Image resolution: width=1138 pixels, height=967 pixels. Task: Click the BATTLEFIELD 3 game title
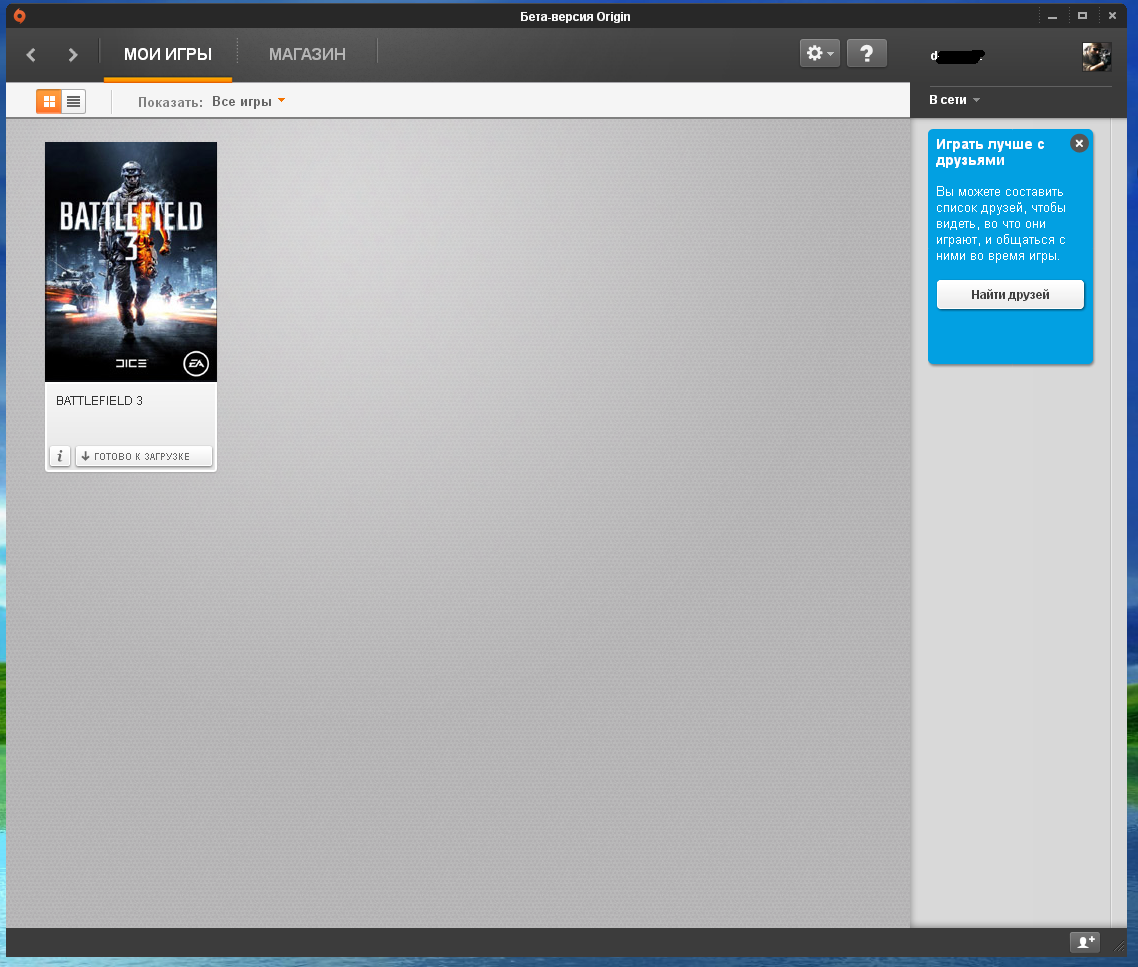pyautogui.click(x=99, y=401)
